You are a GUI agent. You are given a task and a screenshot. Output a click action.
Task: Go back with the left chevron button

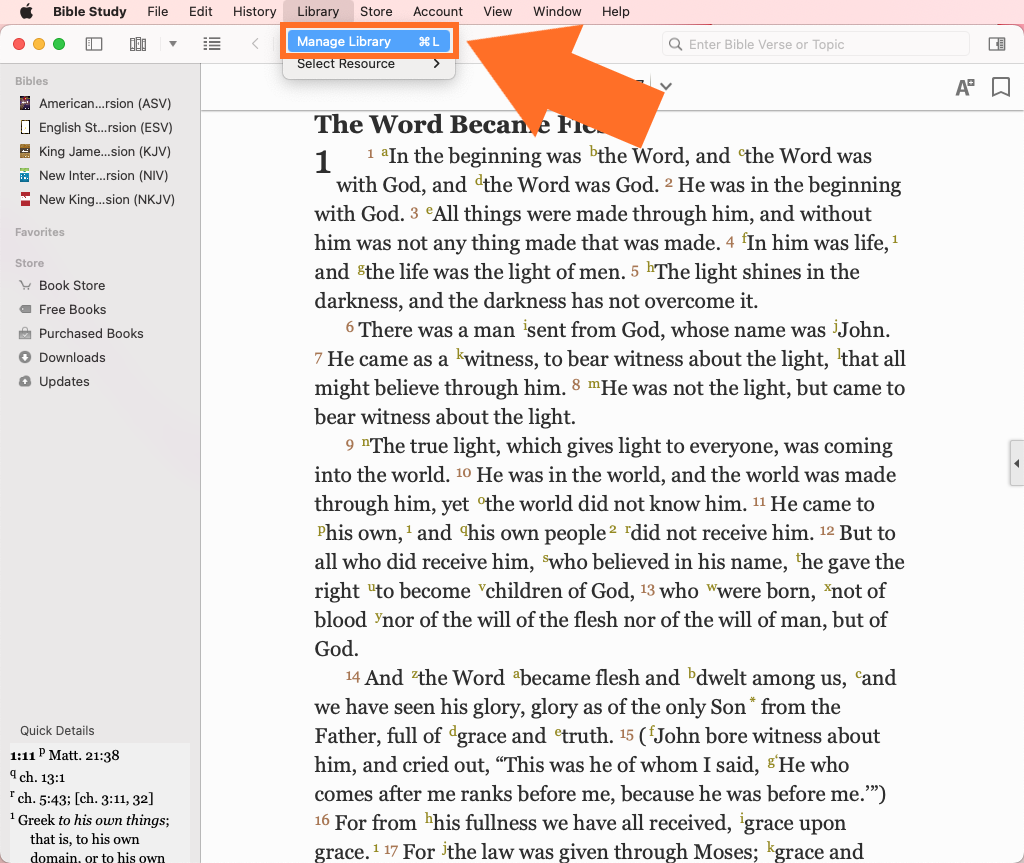click(x=255, y=44)
